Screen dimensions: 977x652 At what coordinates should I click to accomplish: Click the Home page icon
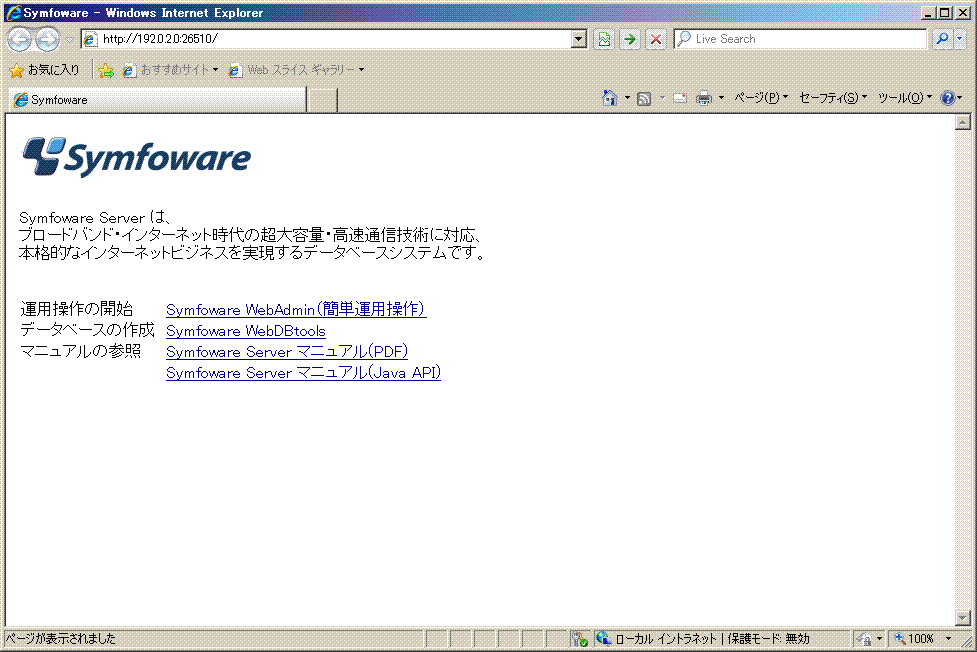point(609,98)
